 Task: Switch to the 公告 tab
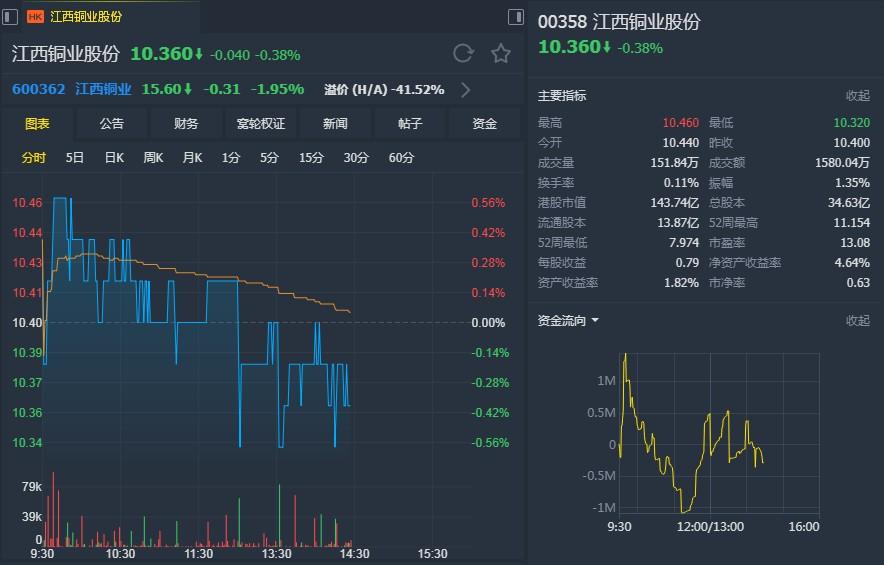tap(111, 124)
